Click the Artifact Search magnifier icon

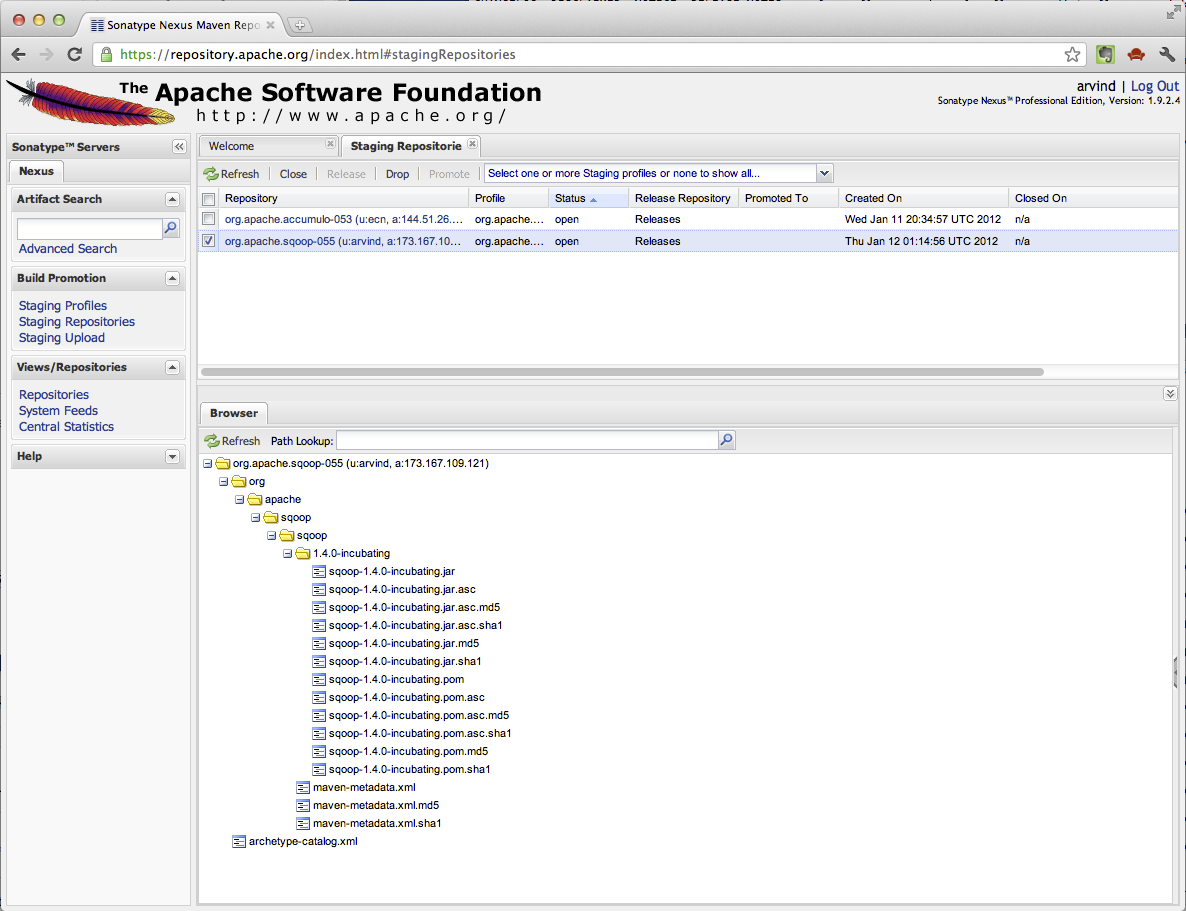171,228
